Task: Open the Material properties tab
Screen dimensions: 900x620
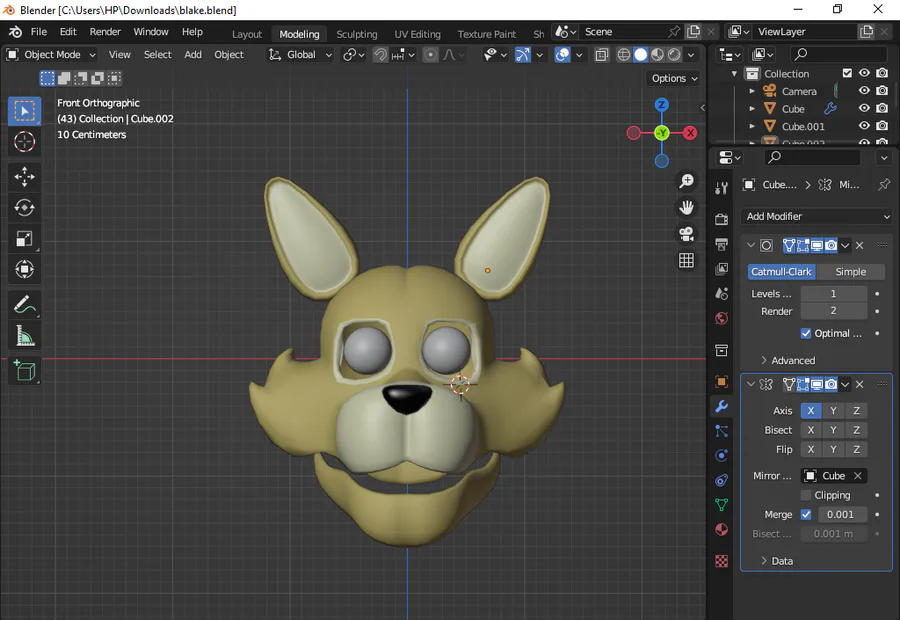Action: [721, 529]
